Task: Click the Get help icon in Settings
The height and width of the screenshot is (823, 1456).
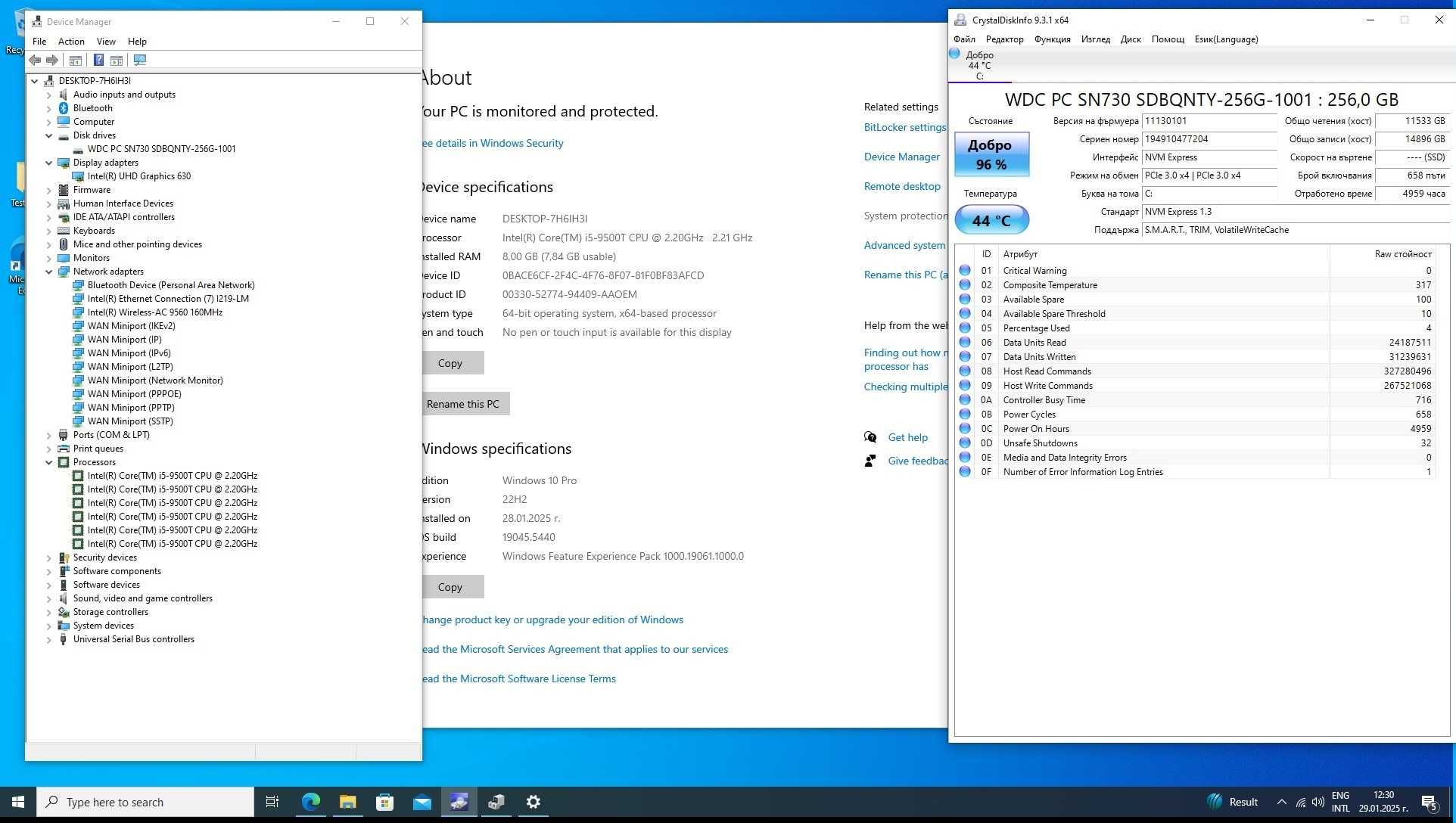Action: coord(870,437)
